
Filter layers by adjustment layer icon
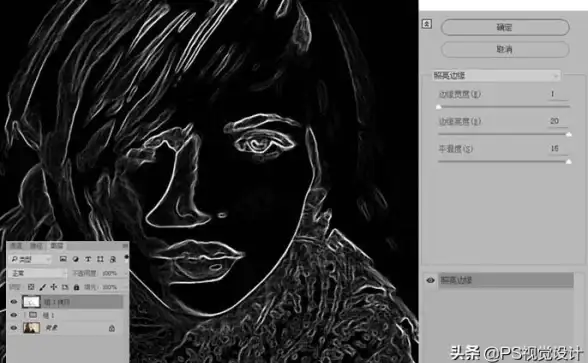(x=75, y=259)
